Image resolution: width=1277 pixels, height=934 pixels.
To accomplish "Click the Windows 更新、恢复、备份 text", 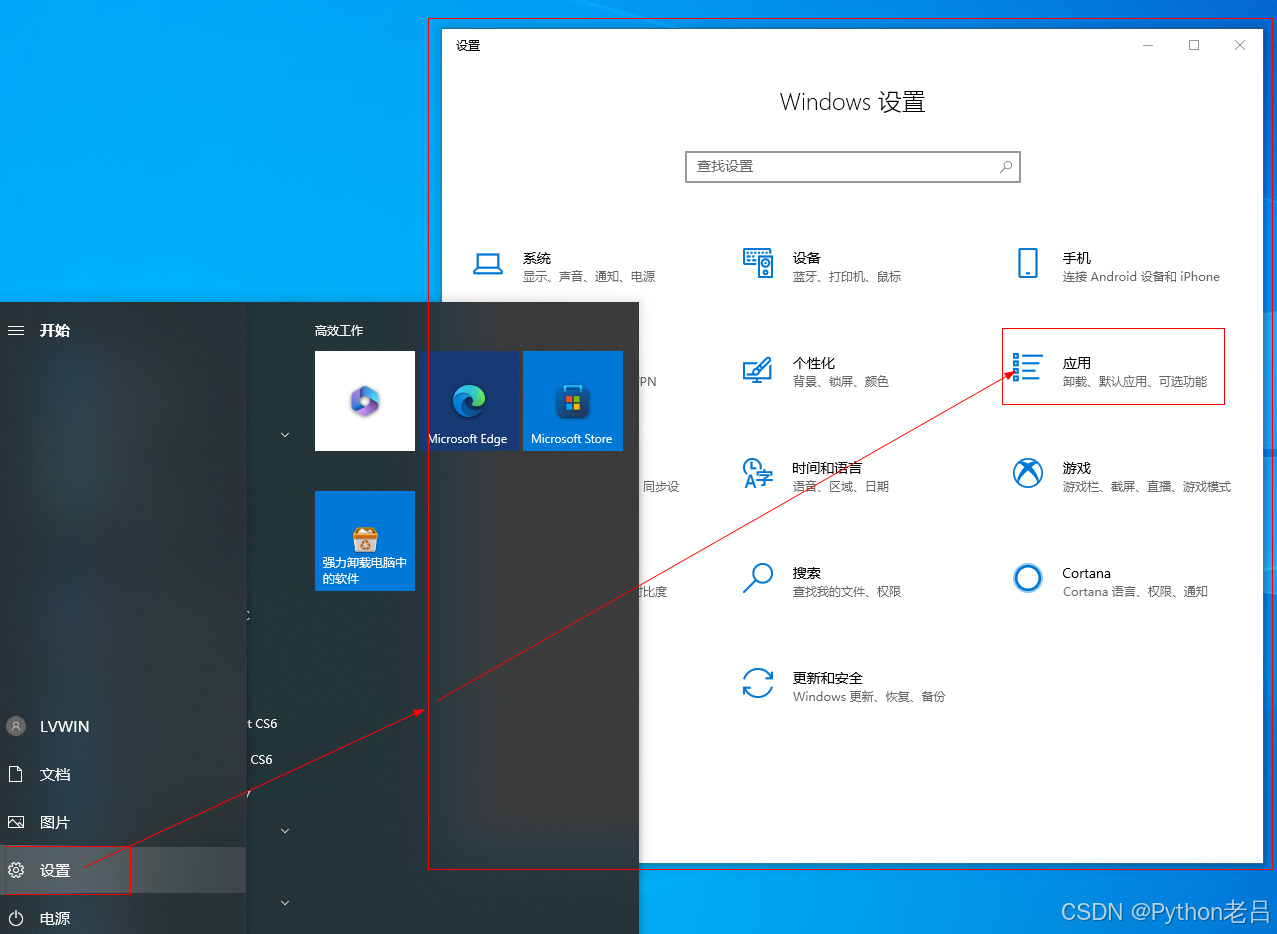I will [869, 697].
